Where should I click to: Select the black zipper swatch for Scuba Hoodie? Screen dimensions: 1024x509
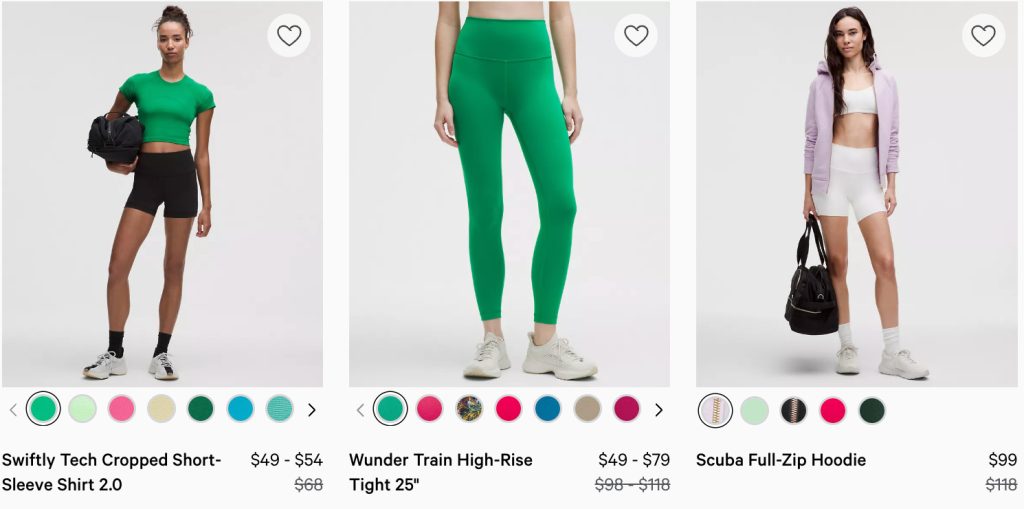(x=794, y=411)
